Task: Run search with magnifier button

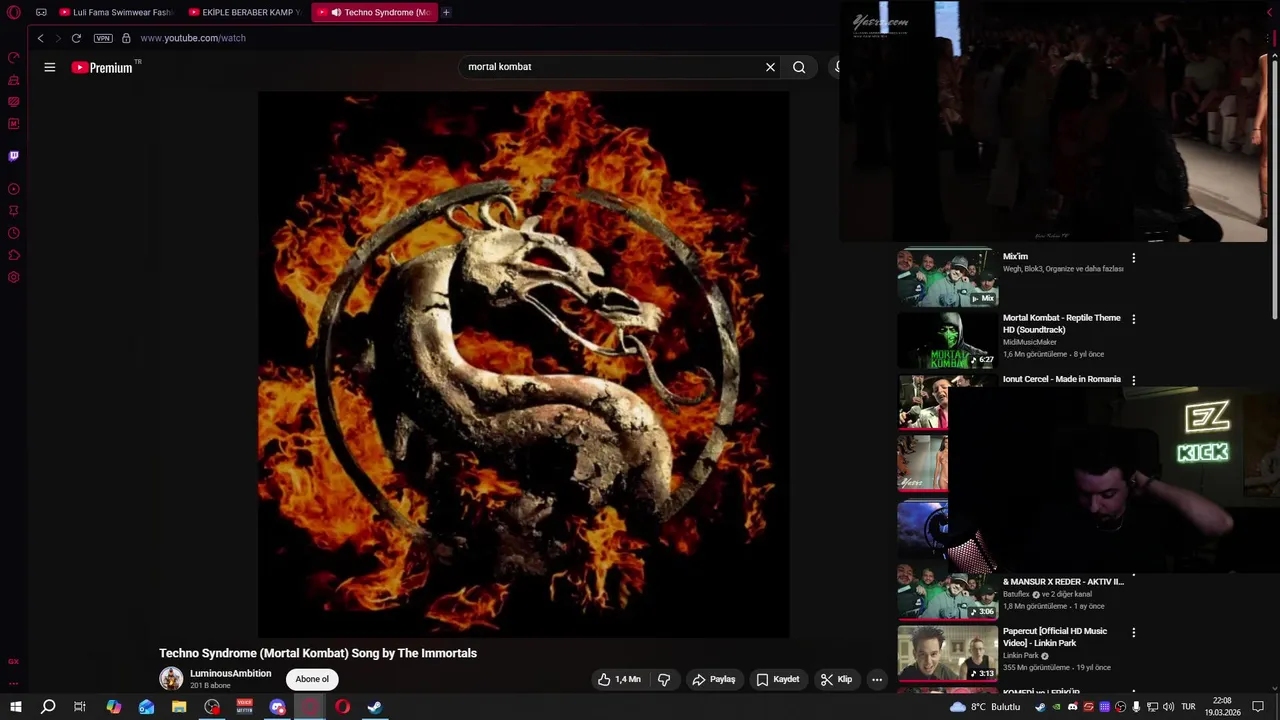Action: pyautogui.click(x=799, y=67)
